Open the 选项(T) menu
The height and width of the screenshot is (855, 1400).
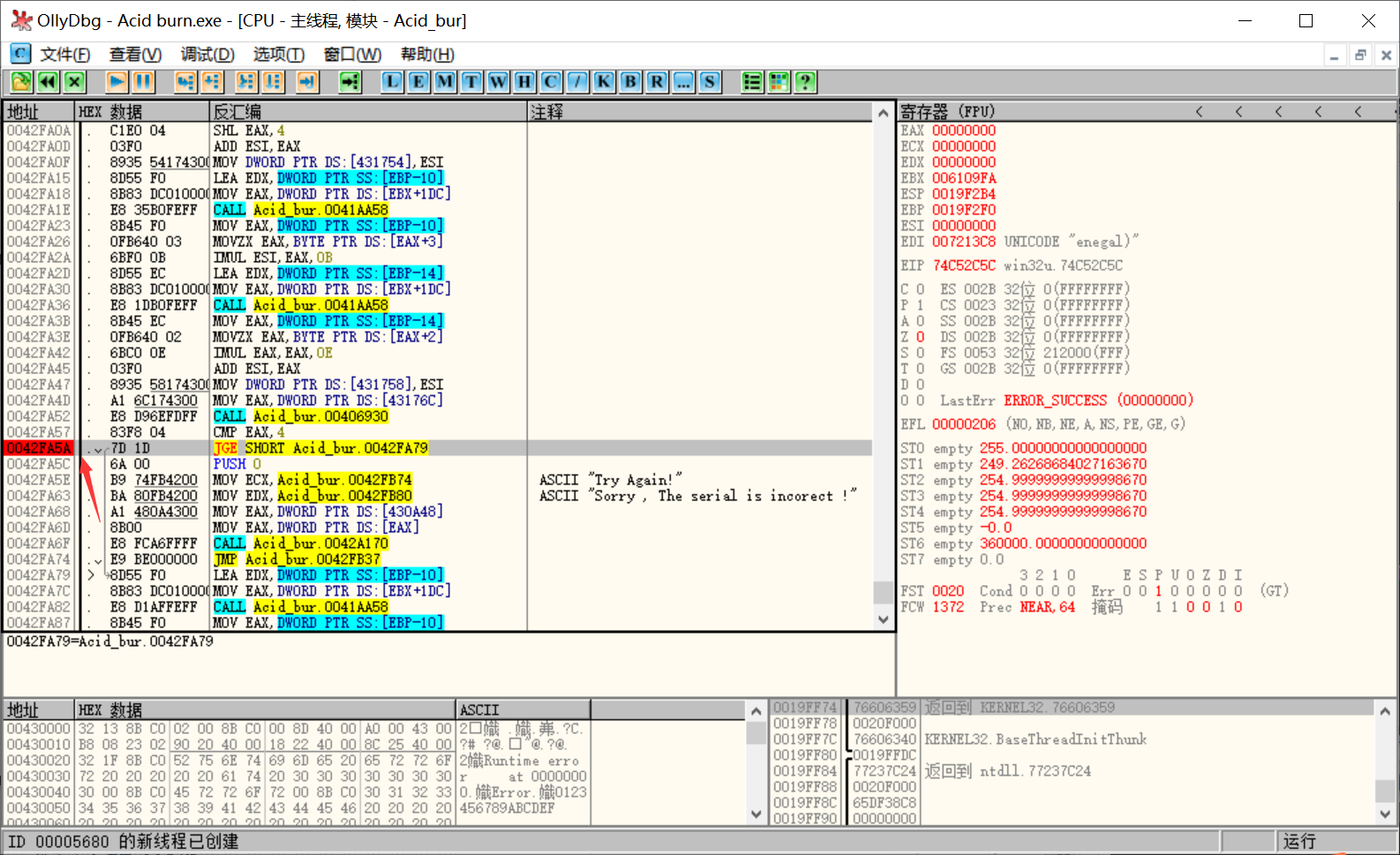click(279, 55)
